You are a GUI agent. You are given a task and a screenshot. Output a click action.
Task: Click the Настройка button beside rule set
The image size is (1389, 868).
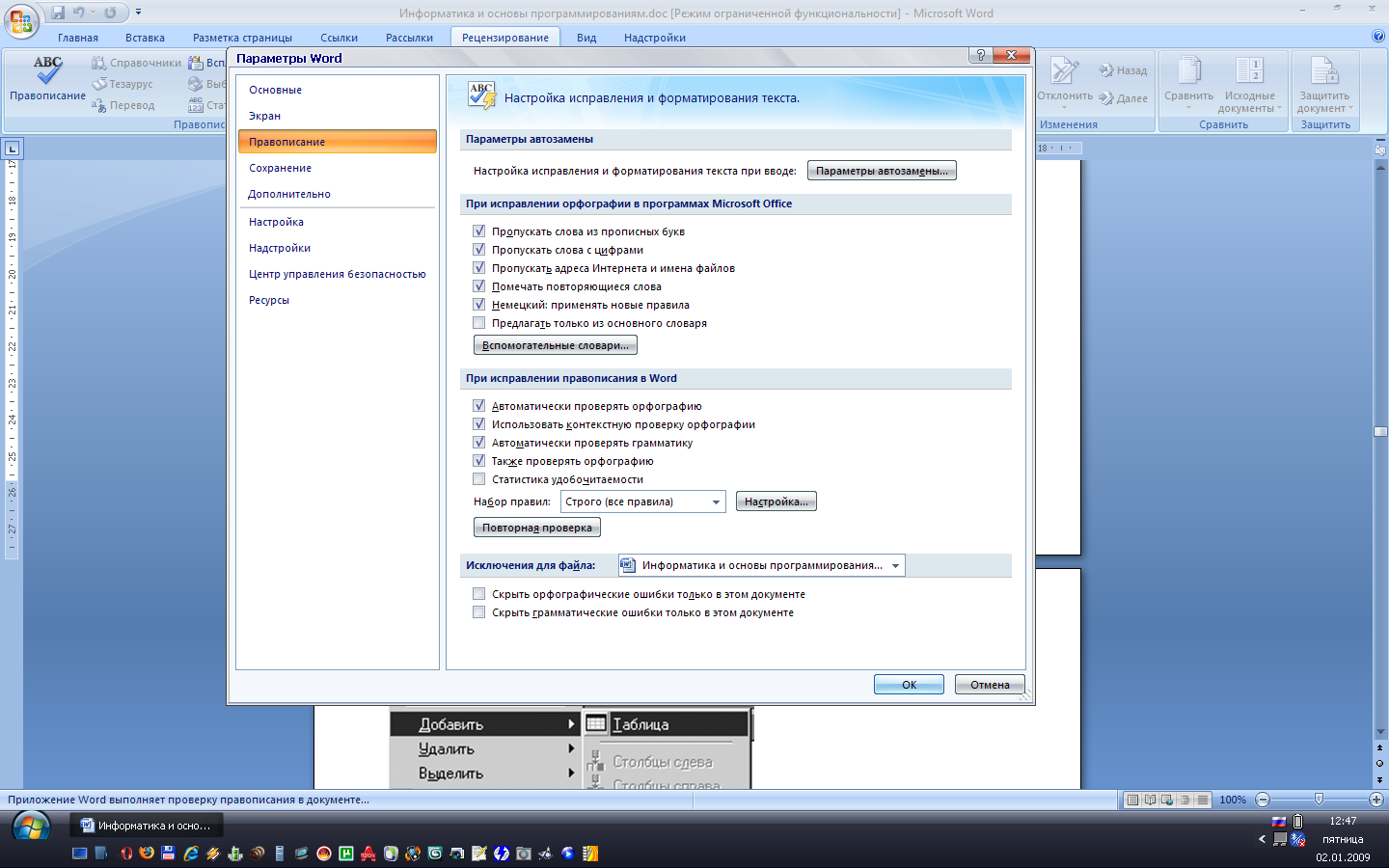[x=776, y=502]
